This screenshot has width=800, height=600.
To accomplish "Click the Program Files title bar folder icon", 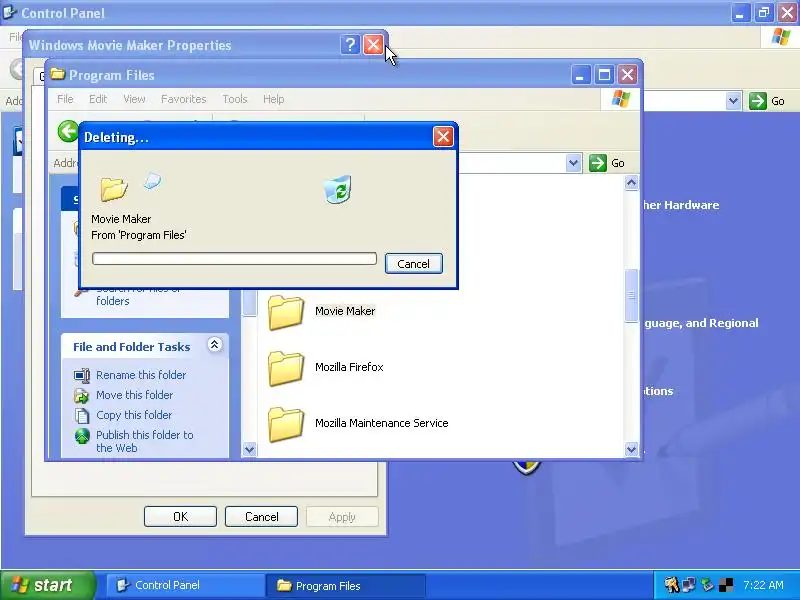I will [58, 74].
